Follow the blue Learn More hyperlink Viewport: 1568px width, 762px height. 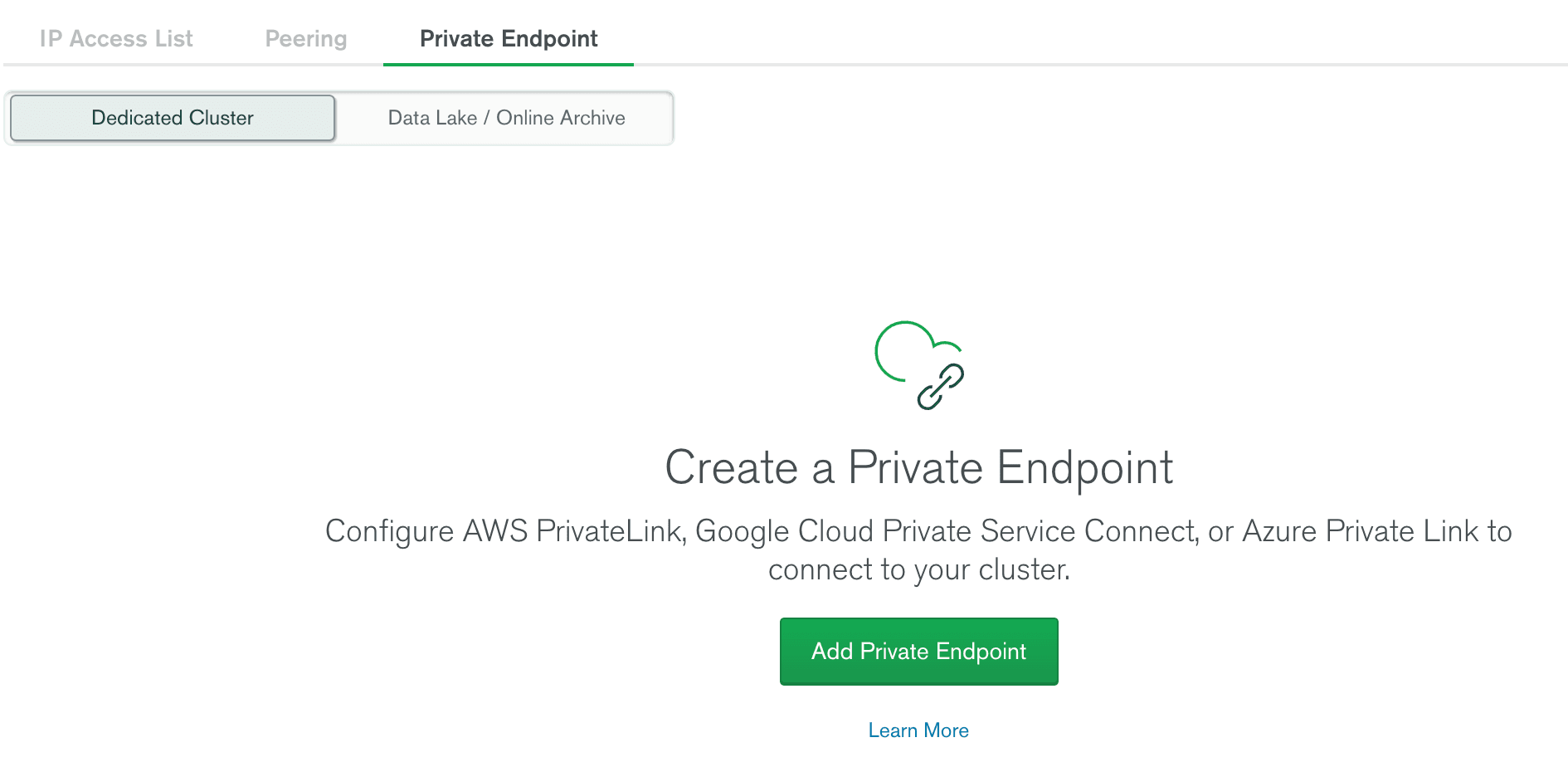tap(918, 730)
